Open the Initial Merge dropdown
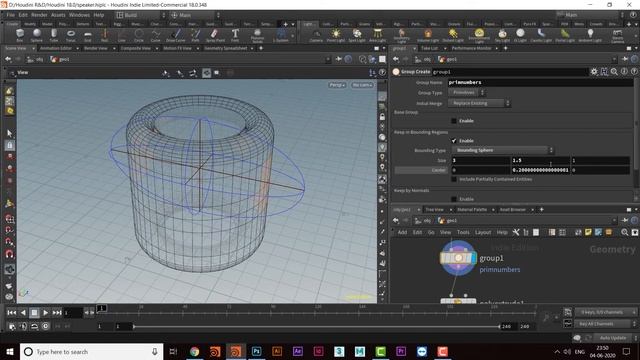The width and height of the screenshot is (640, 360). coord(479,103)
